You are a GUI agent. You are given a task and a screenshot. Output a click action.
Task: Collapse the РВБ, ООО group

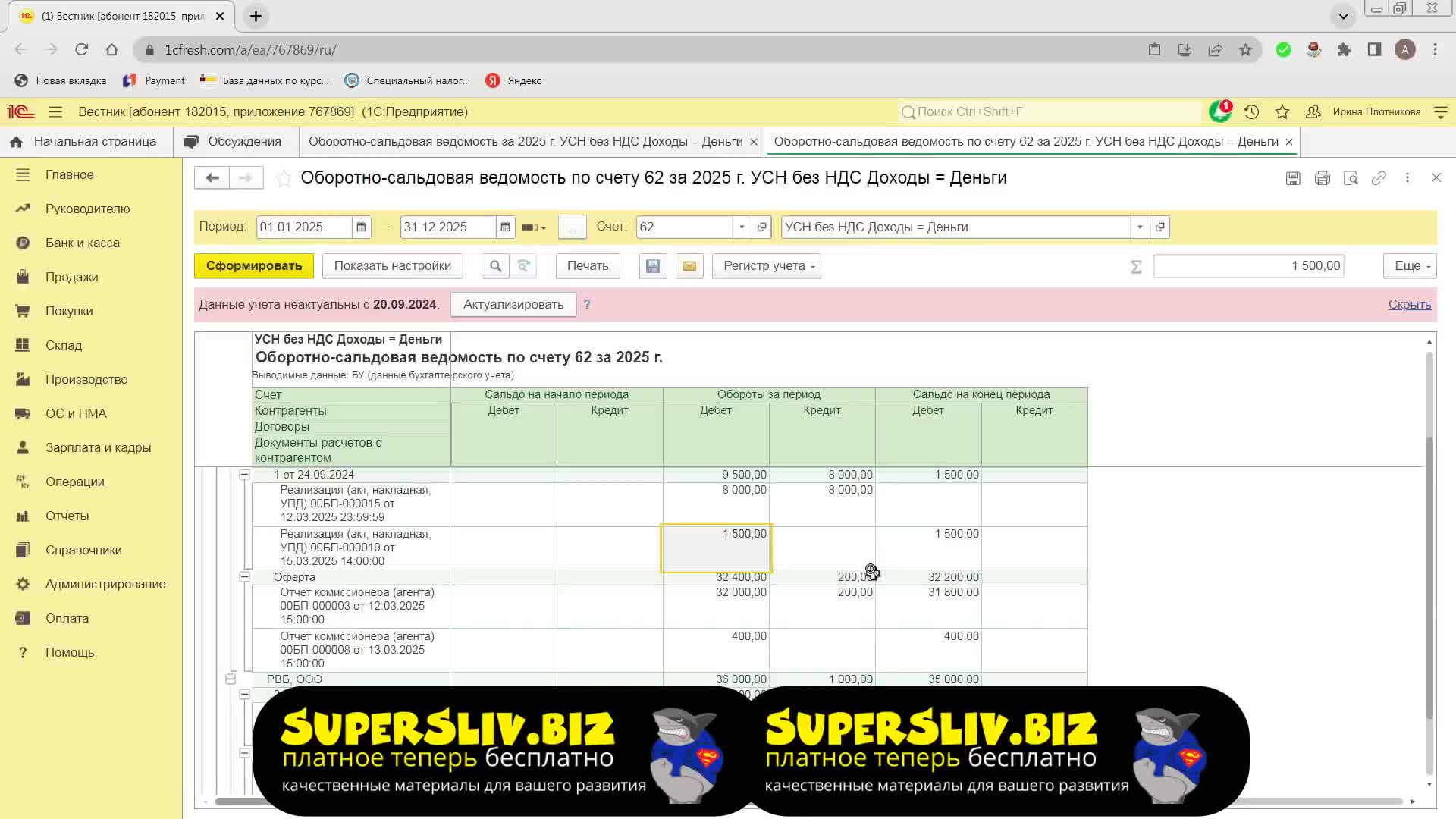tap(231, 679)
